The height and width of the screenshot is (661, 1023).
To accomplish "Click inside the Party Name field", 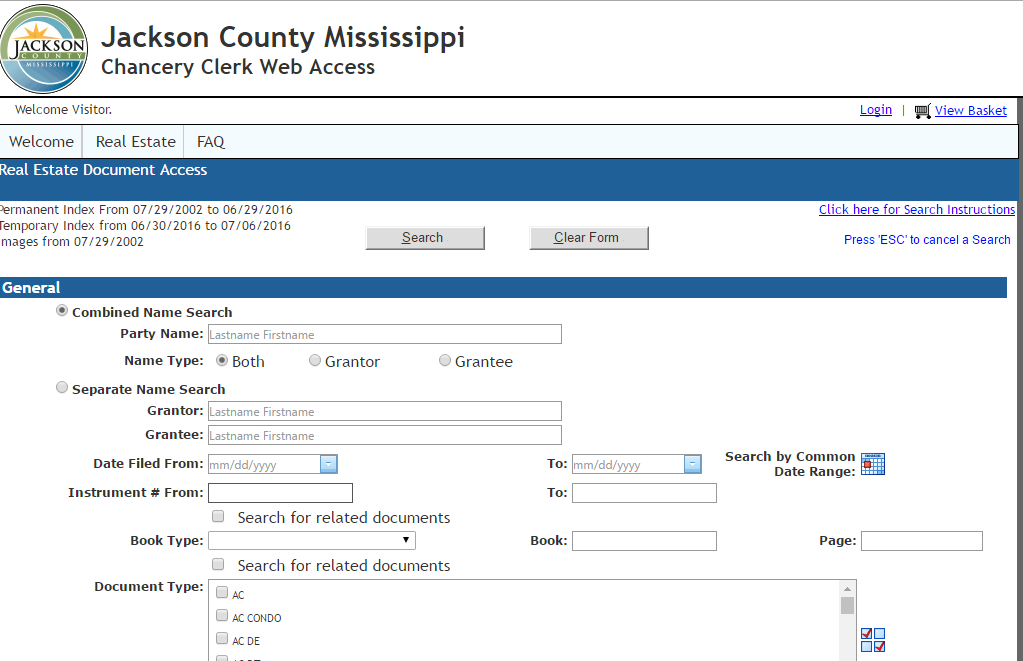I will [x=384, y=333].
